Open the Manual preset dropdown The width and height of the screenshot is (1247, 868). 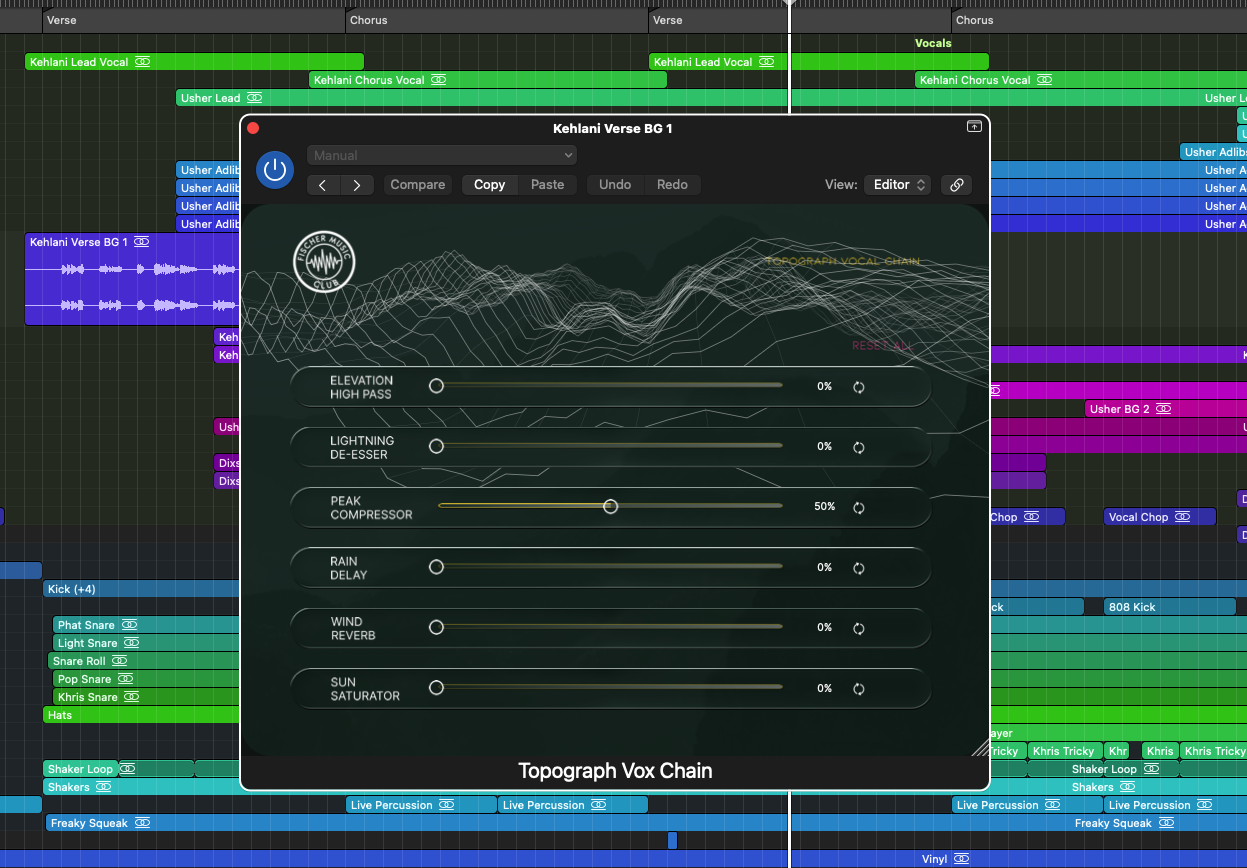(x=442, y=155)
